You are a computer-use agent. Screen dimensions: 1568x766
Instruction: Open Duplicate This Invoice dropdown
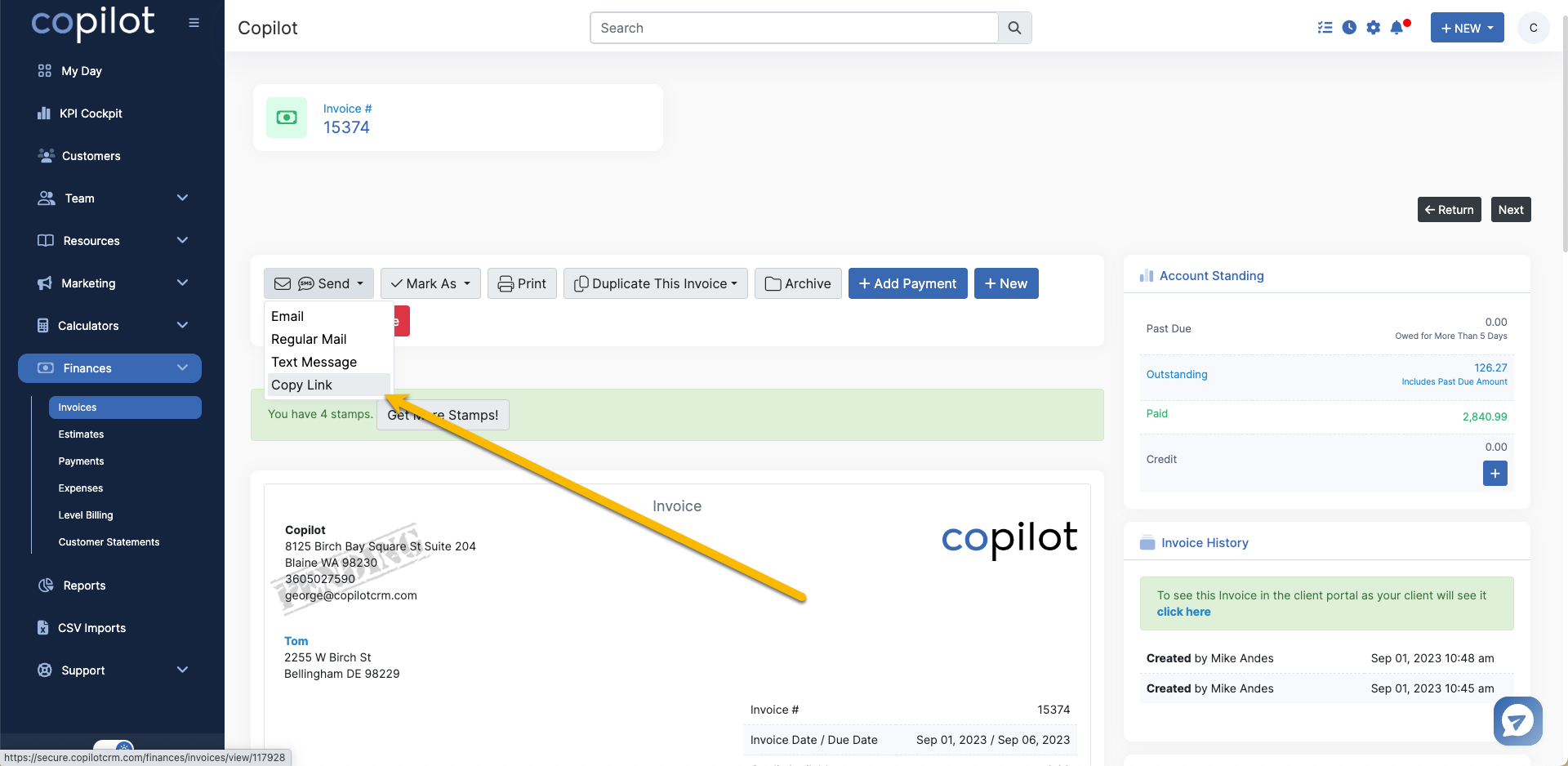point(655,283)
